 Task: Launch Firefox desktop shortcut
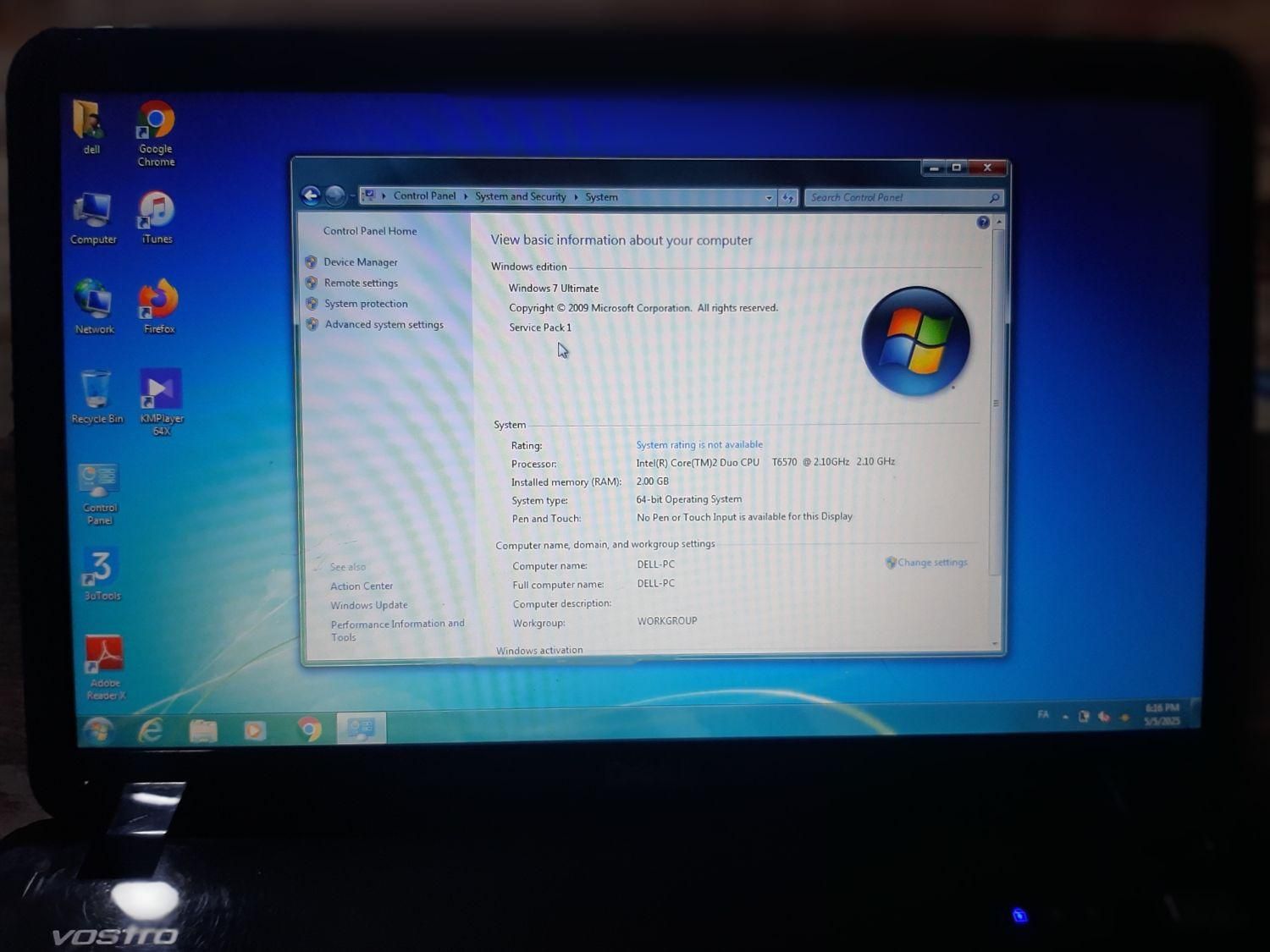tap(158, 306)
